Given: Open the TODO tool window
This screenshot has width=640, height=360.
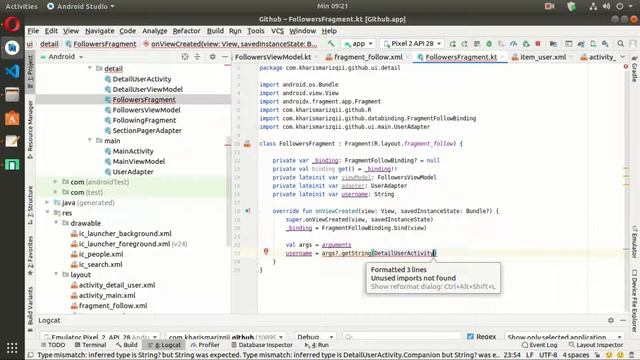Looking at the screenshot, I should 53,345.
